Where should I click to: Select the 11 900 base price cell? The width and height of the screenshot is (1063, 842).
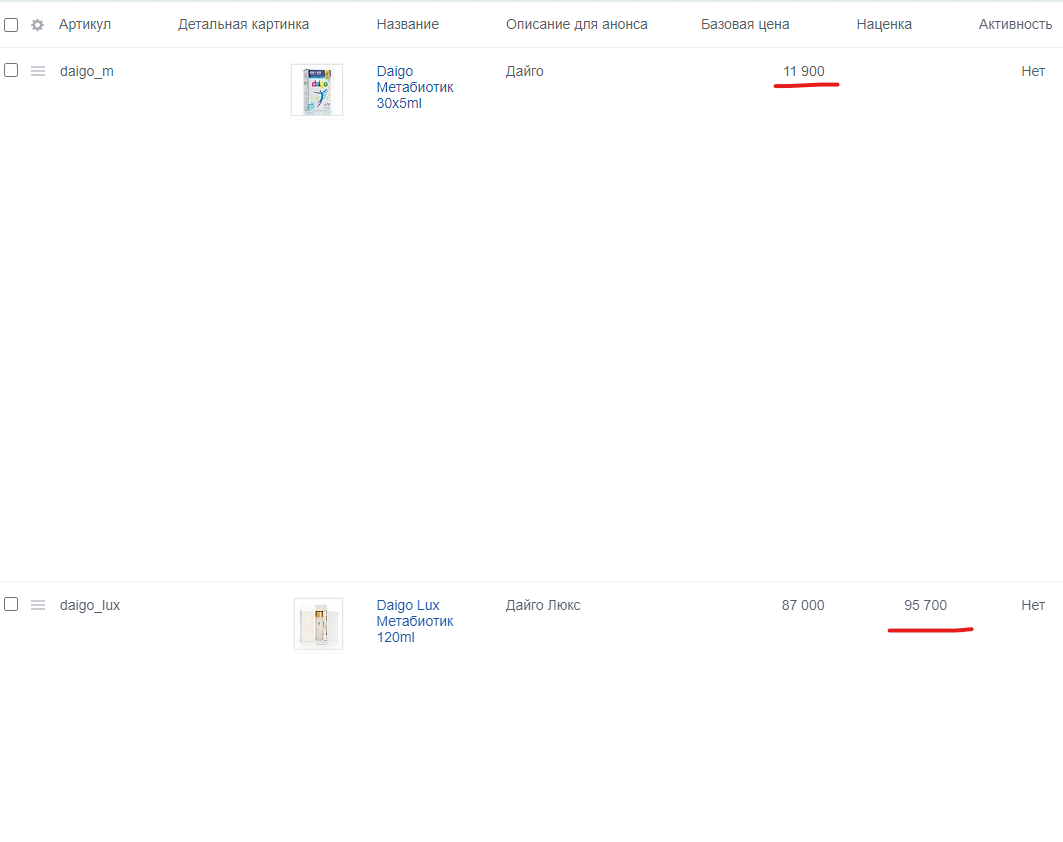(x=803, y=71)
